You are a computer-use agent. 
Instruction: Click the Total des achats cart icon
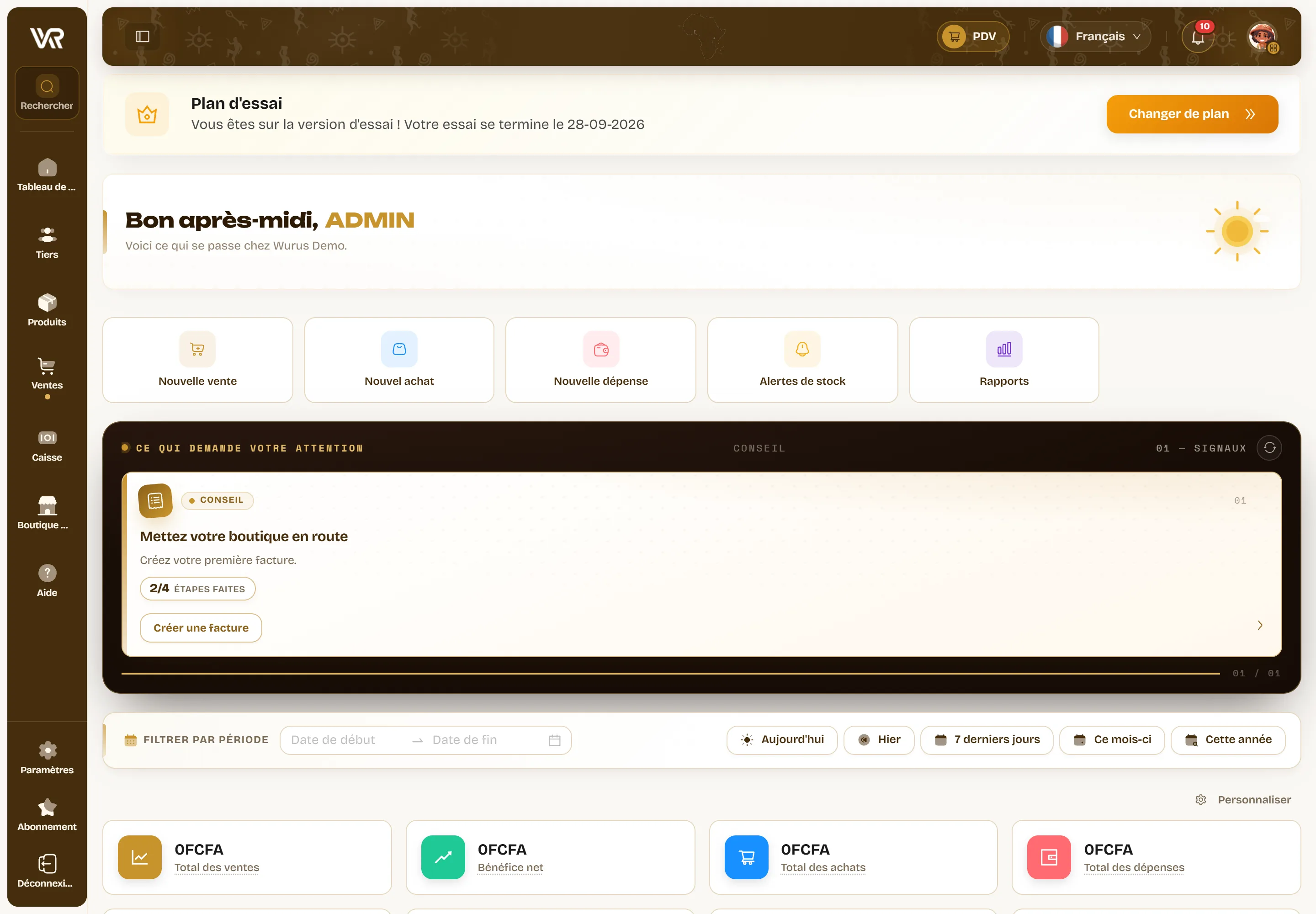(x=746, y=857)
